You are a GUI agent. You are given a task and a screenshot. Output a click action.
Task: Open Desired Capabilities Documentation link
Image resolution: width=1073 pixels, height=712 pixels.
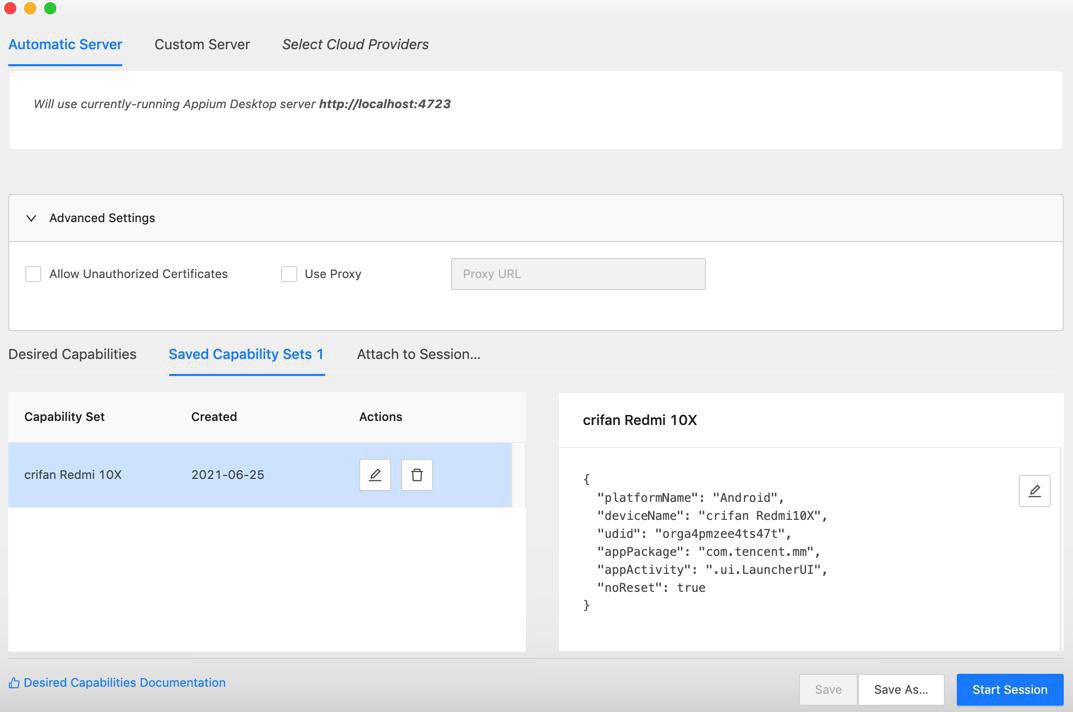[x=125, y=683]
